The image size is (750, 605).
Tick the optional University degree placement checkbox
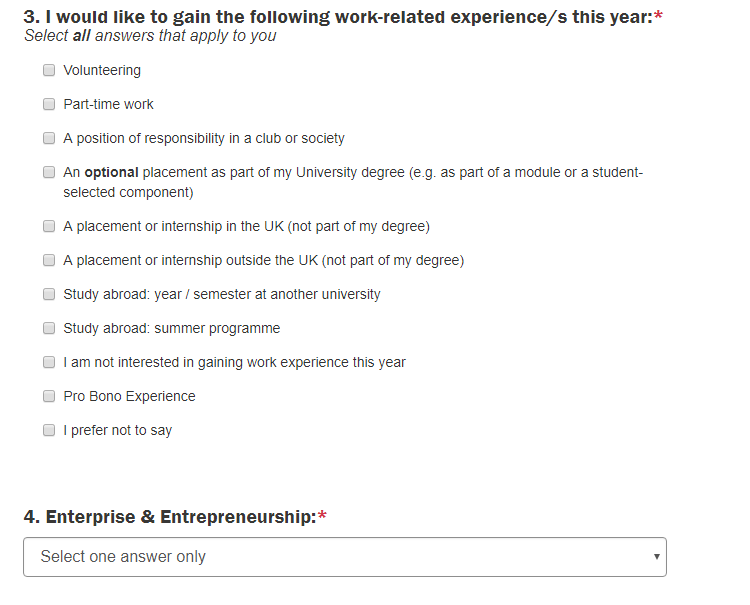(49, 172)
